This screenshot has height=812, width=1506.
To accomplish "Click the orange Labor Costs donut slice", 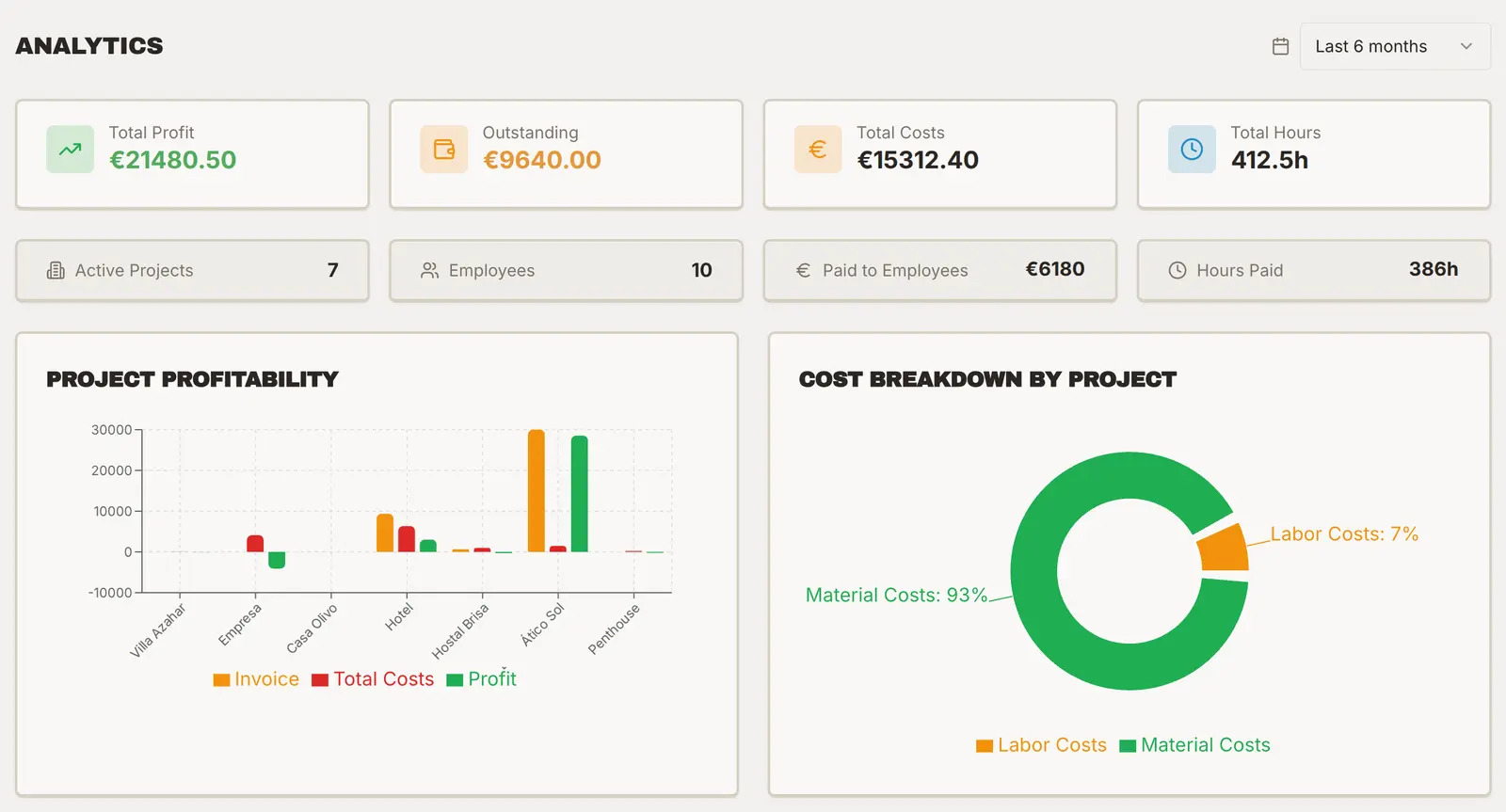I will (1225, 549).
